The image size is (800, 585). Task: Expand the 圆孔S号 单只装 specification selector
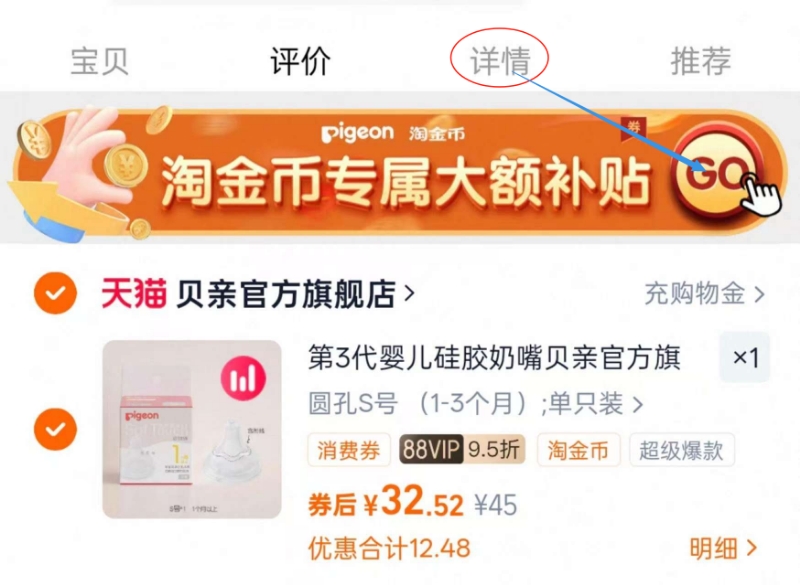tap(476, 403)
